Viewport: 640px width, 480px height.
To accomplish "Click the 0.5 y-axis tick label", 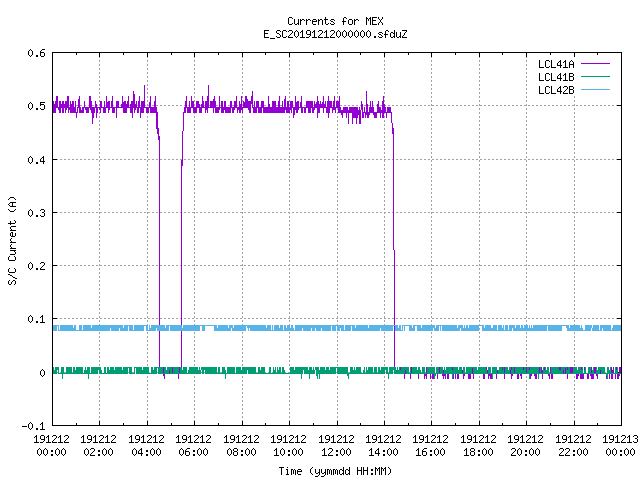I will [36, 106].
